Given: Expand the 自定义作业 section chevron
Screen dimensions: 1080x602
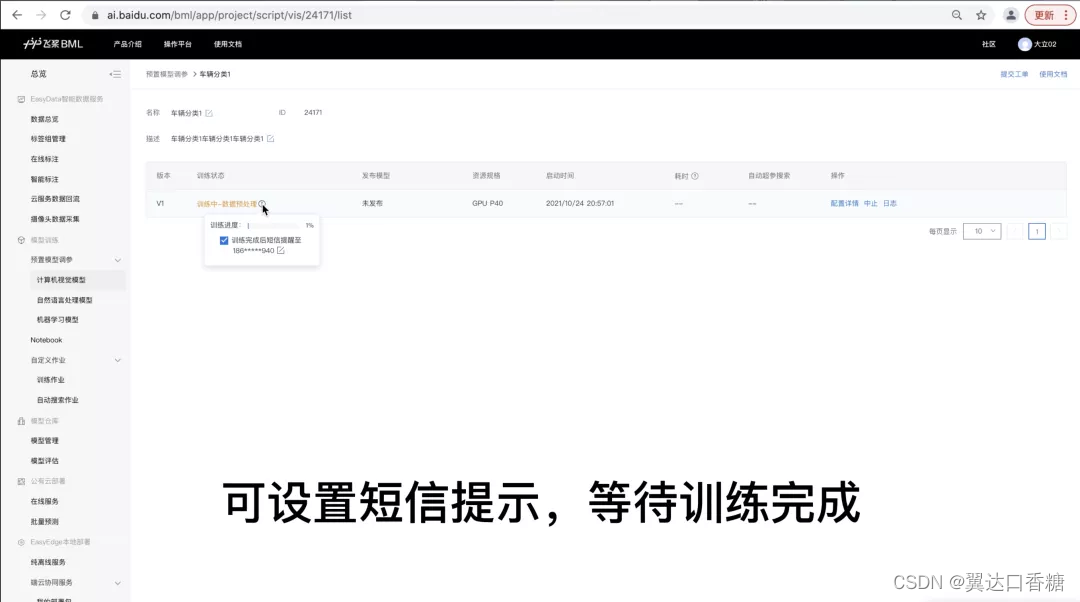Looking at the screenshot, I should coord(117,360).
